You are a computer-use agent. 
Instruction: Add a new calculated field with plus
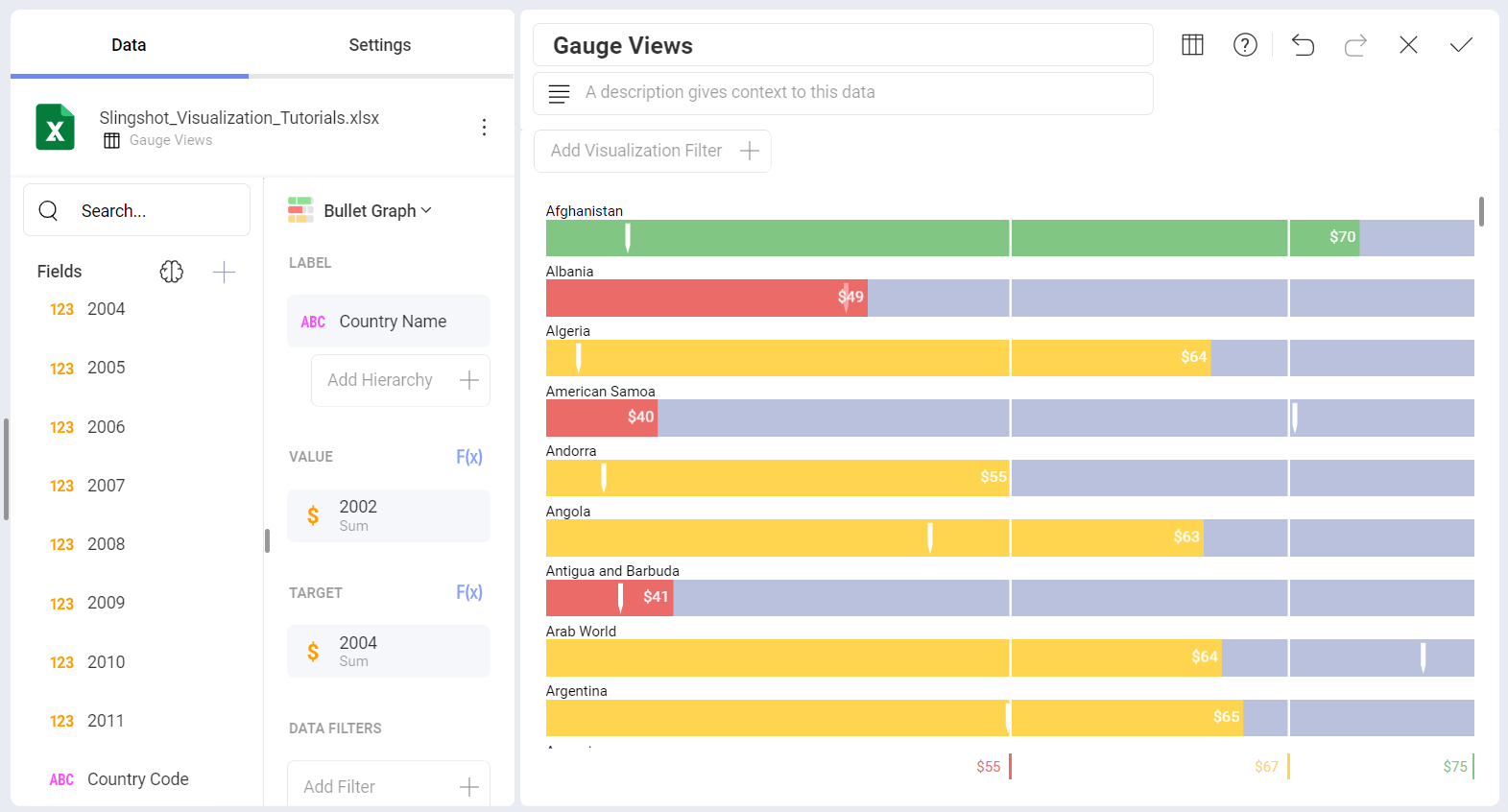224,272
